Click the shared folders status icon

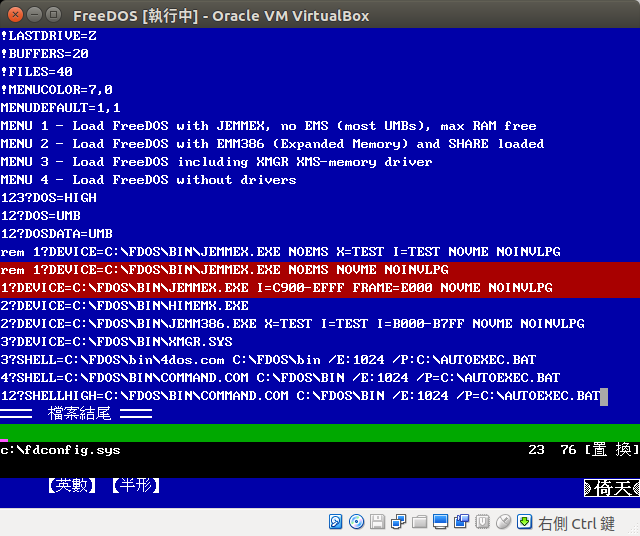coord(419,522)
